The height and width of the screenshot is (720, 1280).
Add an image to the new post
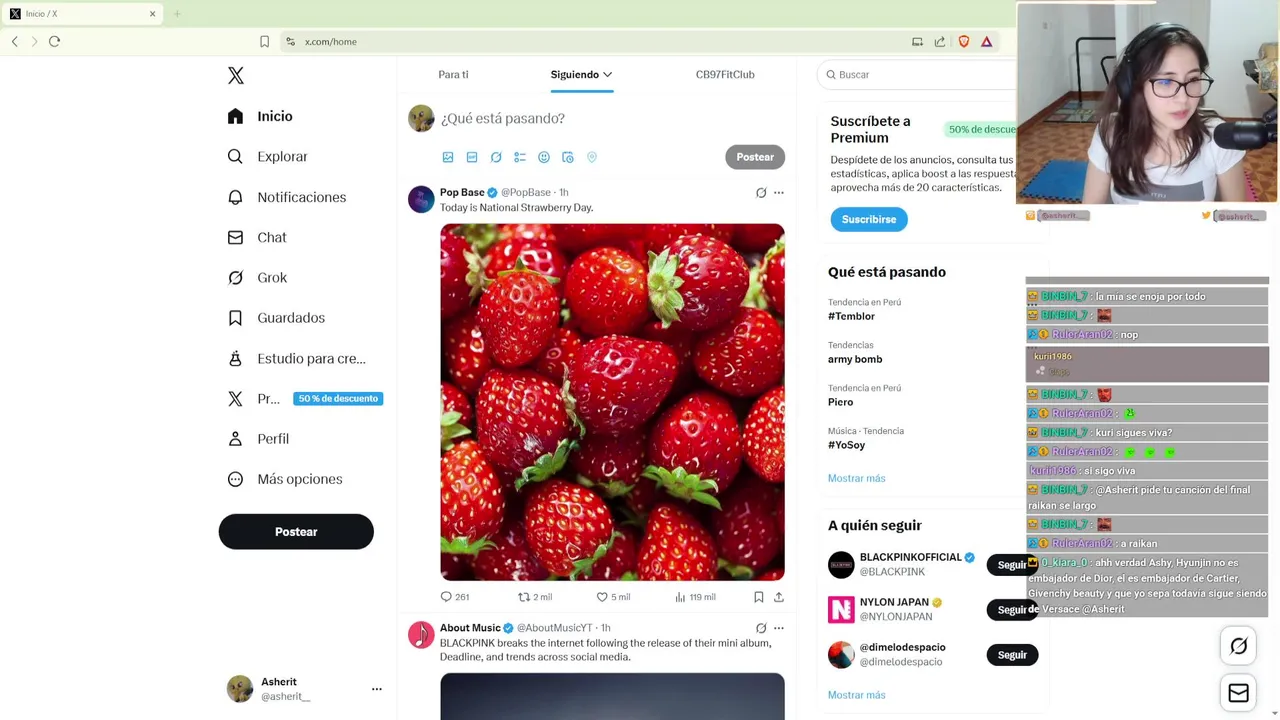tap(448, 157)
